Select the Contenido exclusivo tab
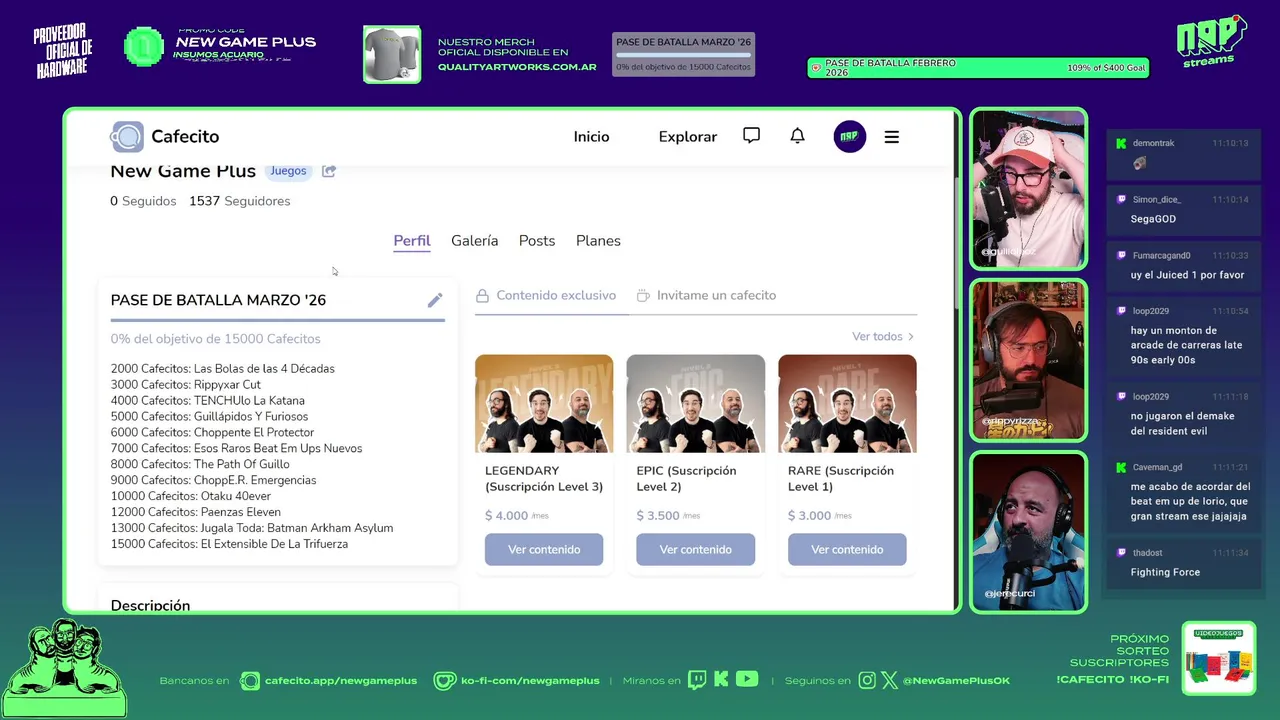This screenshot has height=720, width=1280. tap(546, 296)
